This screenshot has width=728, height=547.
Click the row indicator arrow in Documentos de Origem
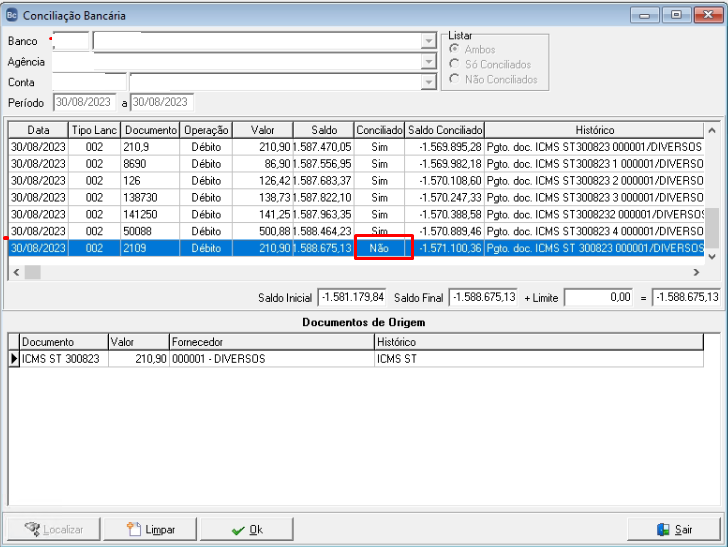[14, 358]
